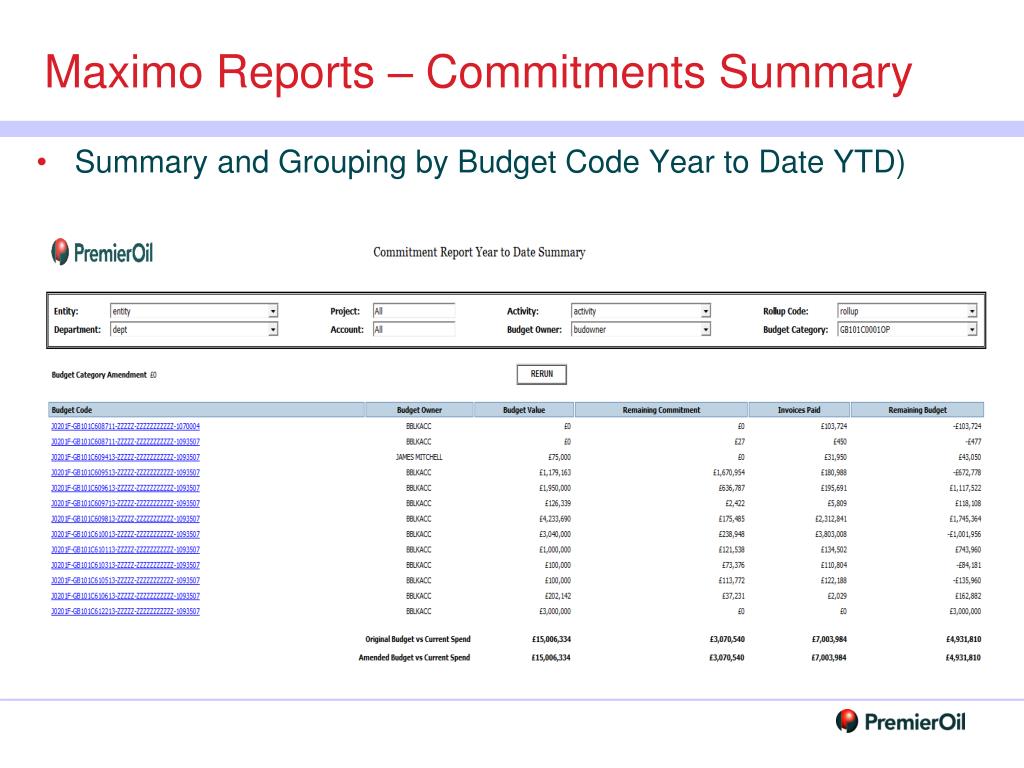Open budget code link ending in 1070004
The width and height of the screenshot is (1024, 768).
coord(125,426)
